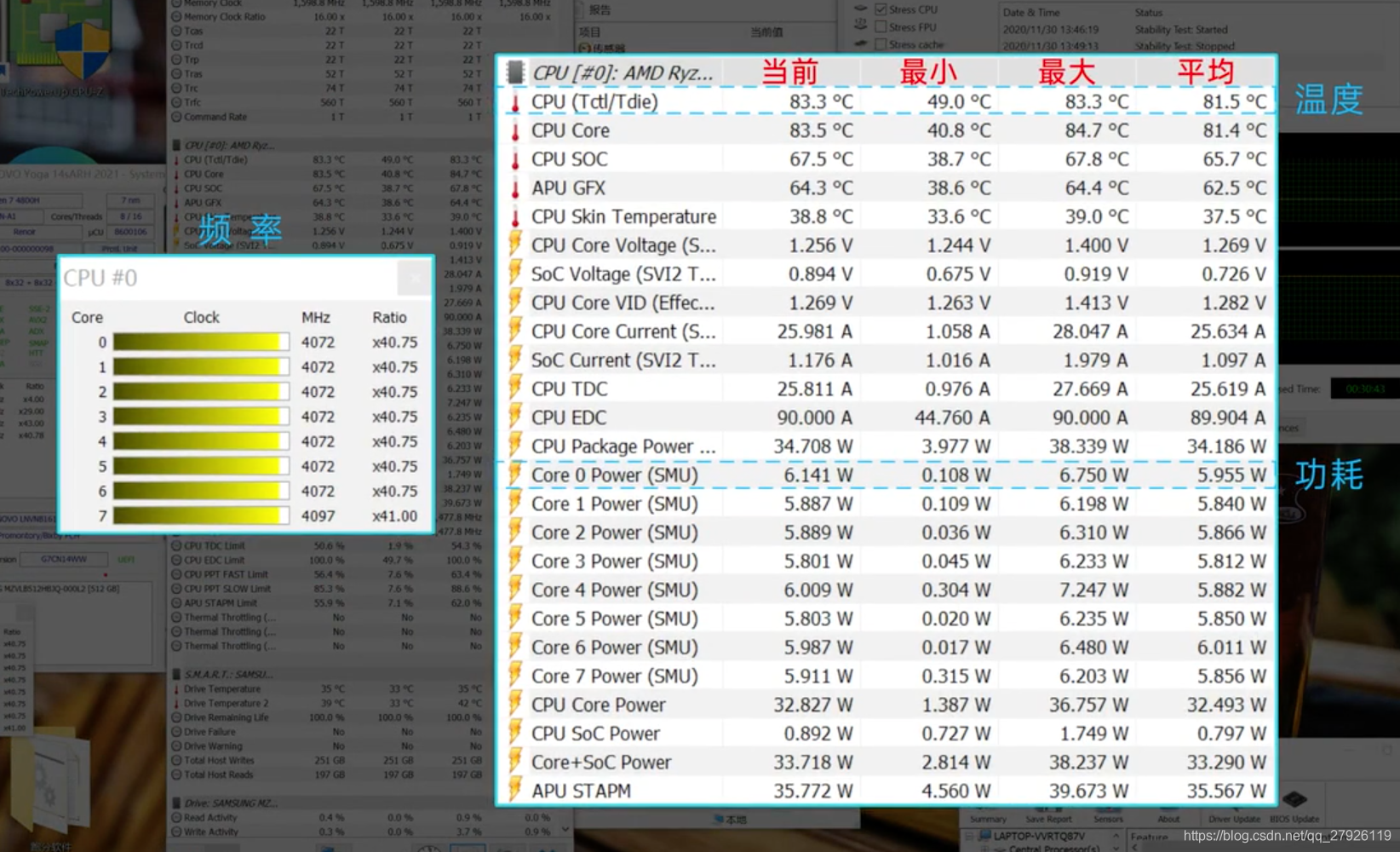This screenshot has width=1400, height=852.
Task: Select the SoC Current (SVI2 T... row
Action: [886, 360]
